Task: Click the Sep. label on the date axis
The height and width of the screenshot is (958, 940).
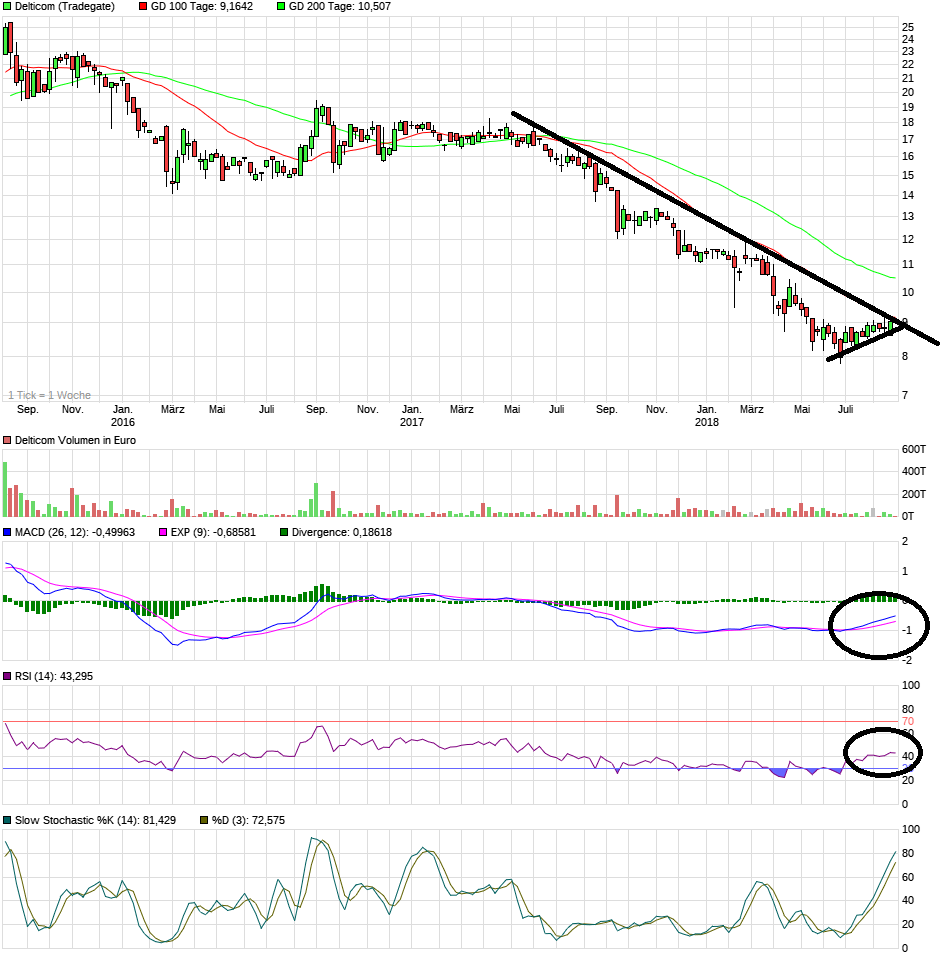Action: (29, 409)
